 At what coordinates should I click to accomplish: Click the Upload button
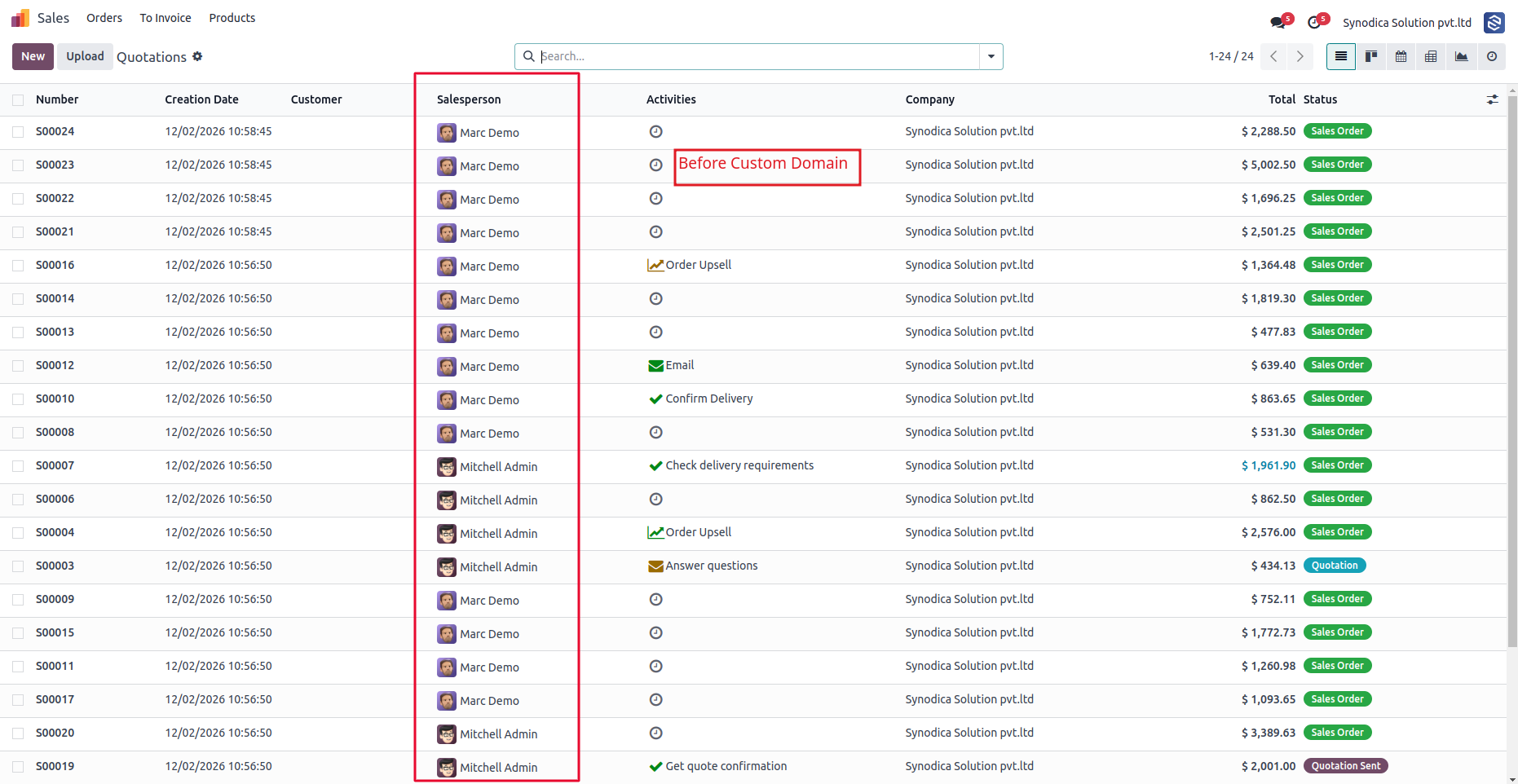85,56
